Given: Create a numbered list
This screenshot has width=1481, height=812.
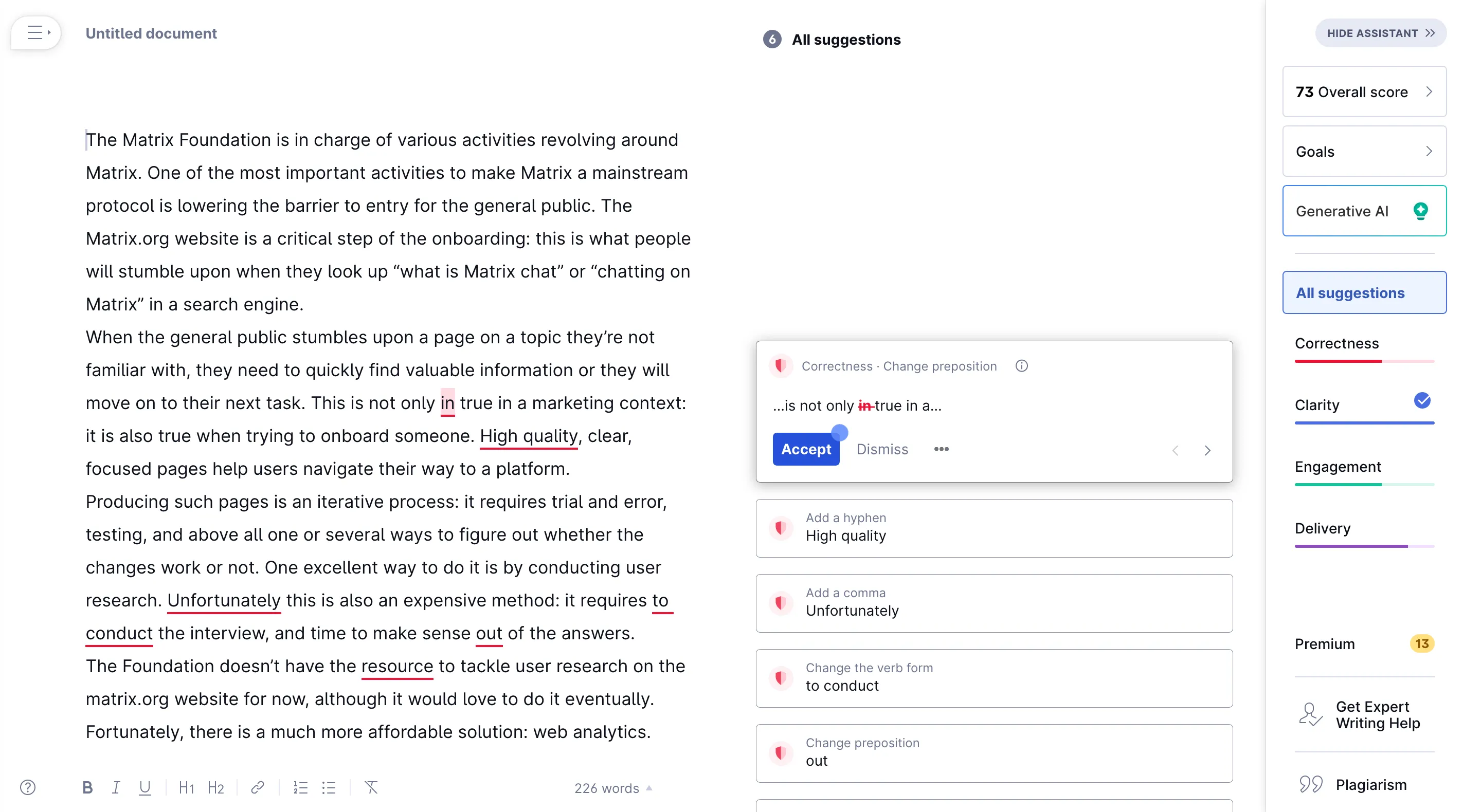Looking at the screenshot, I should tap(300, 787).
